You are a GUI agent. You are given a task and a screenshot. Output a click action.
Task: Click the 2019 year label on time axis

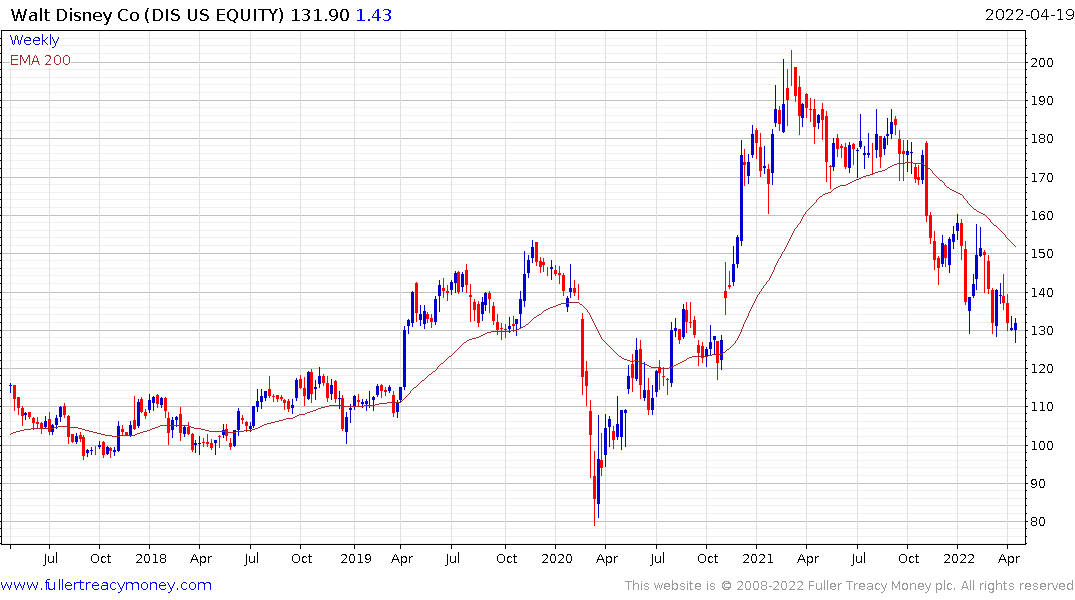click(356, 558)
